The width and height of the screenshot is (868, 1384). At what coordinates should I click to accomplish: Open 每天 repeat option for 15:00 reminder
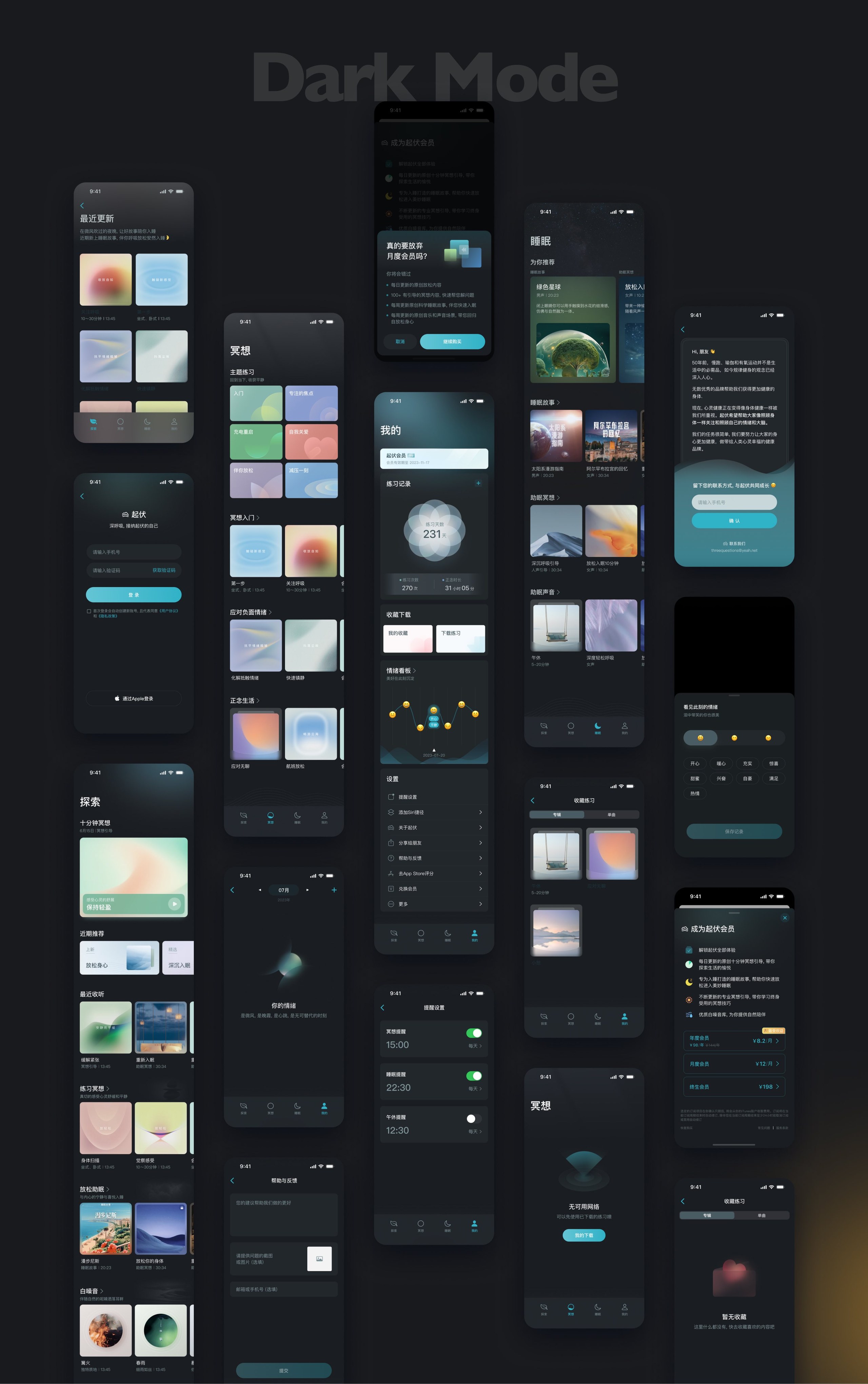coord(475,1046)
